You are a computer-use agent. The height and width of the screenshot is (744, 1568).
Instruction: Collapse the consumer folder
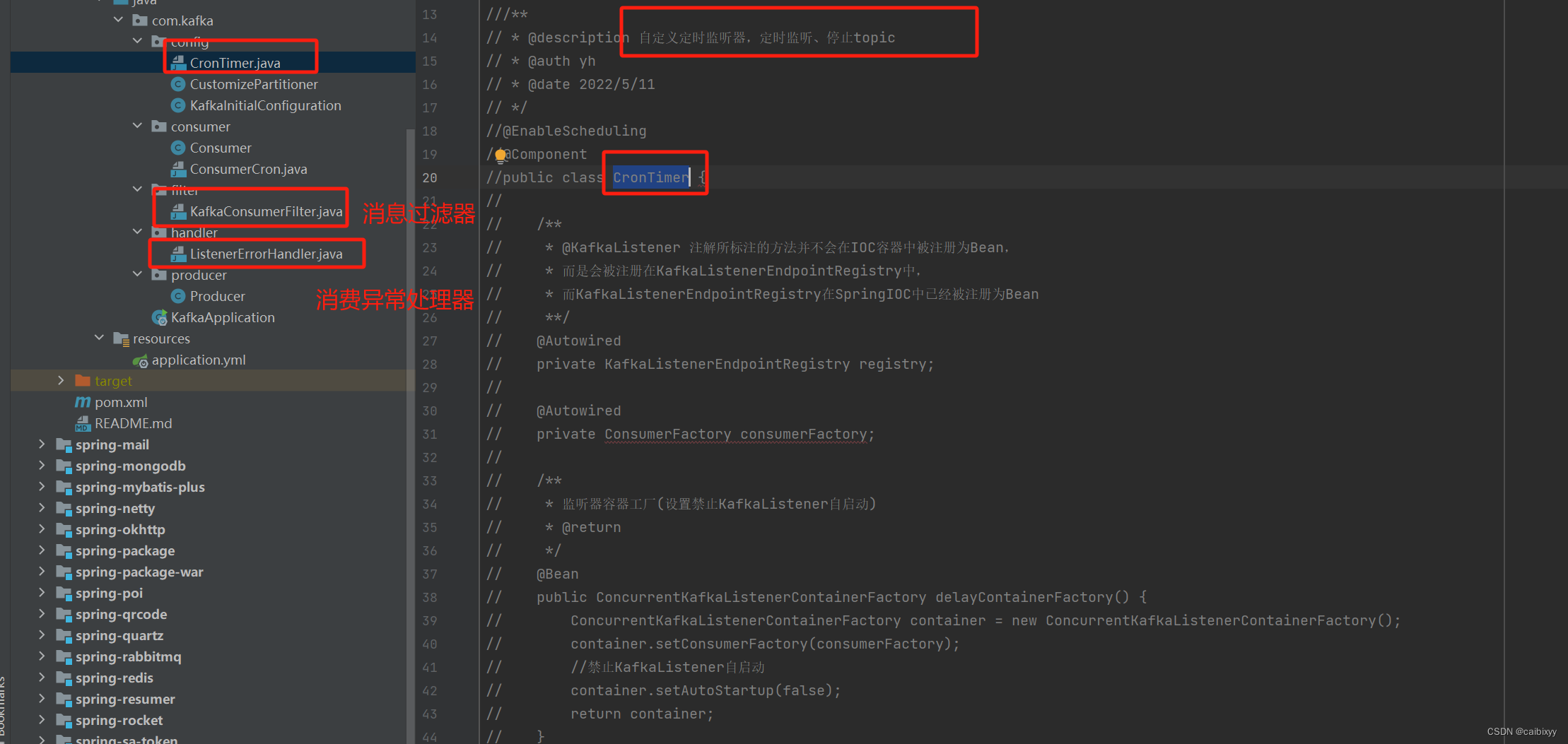[137, 126]
